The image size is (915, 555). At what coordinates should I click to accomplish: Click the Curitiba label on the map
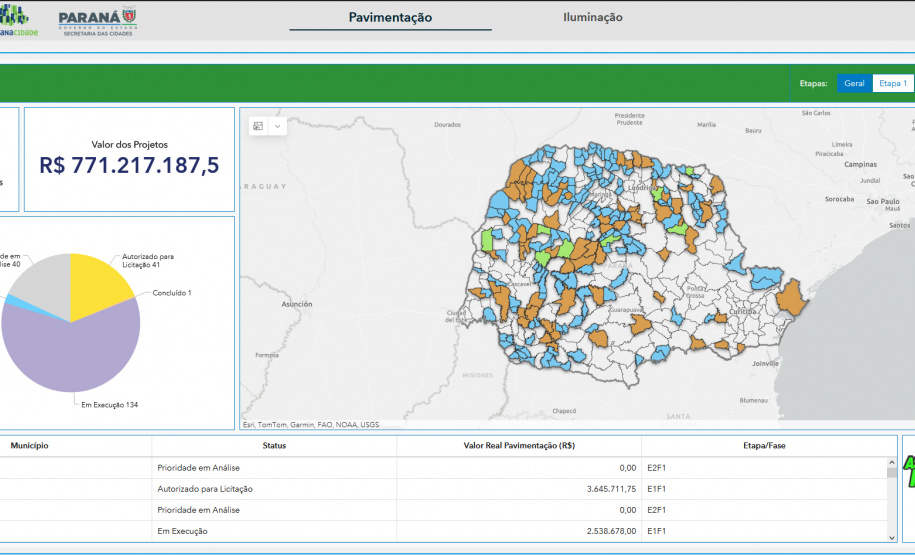[742, 311]
